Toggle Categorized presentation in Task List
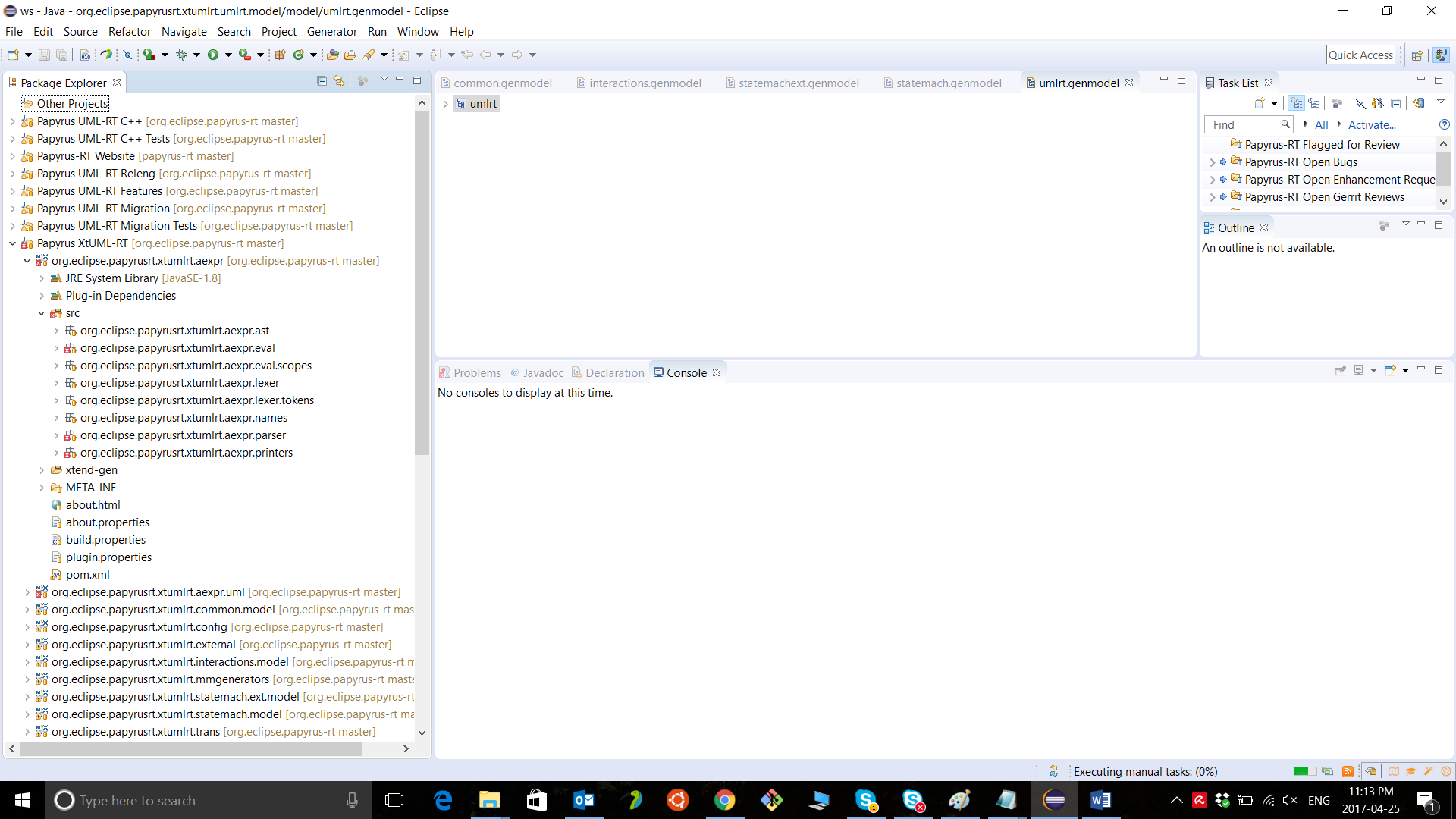Screen dimensions: 1456x819 [x=1296, y=104]
